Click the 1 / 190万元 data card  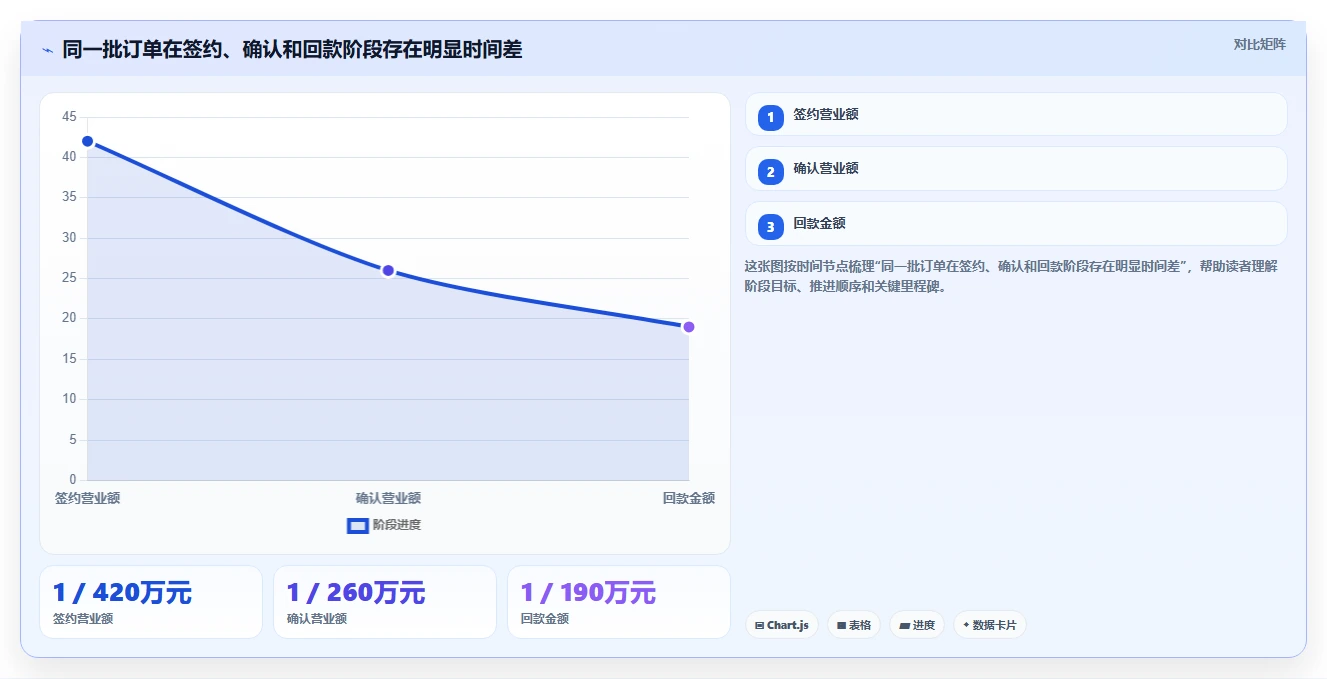coord(619,602)
